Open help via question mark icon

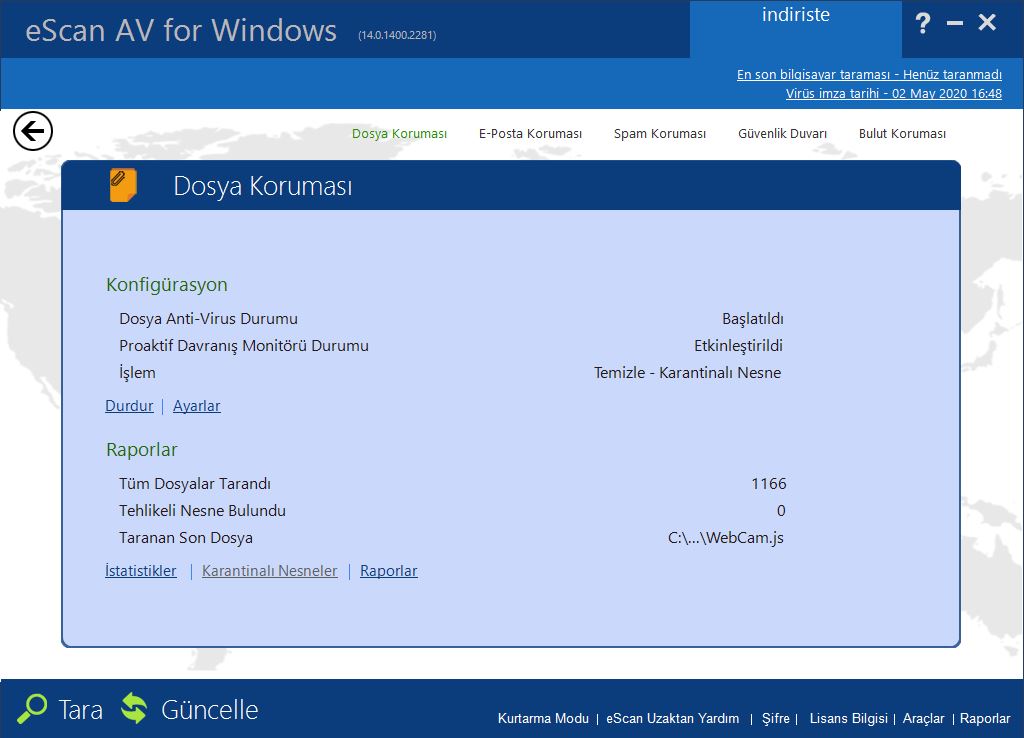pyautogui.click(x=922, y=24)
